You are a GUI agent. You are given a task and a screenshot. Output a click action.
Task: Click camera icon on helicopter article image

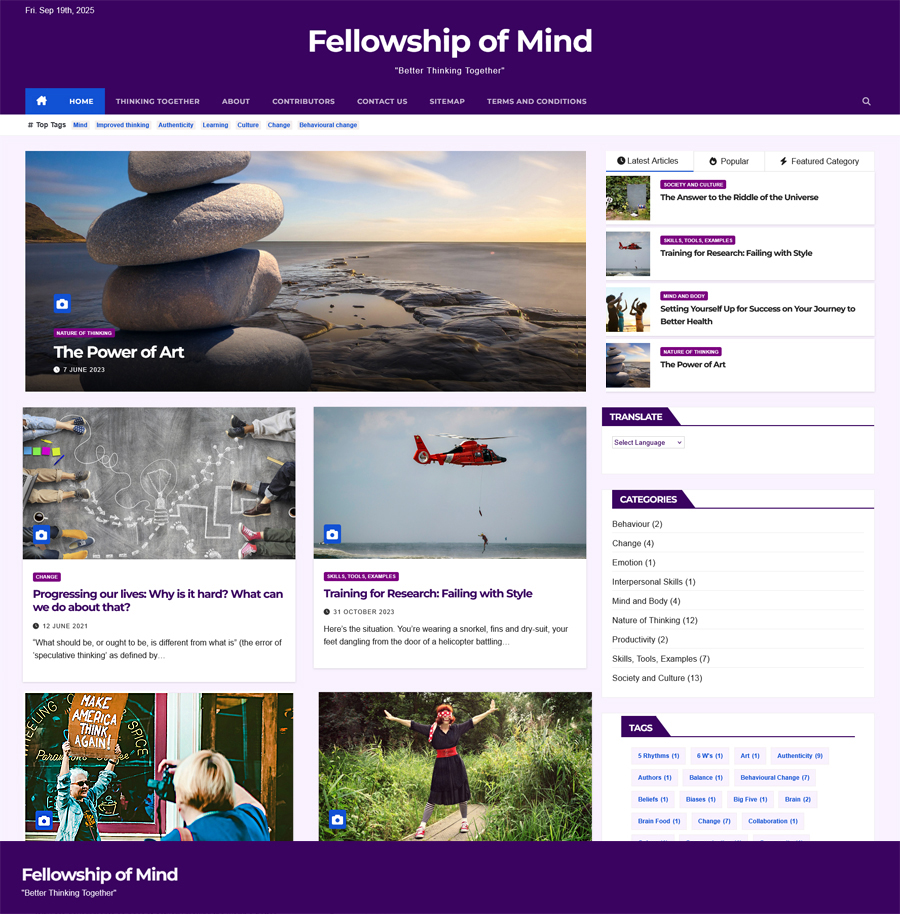(x=332, y=534)
